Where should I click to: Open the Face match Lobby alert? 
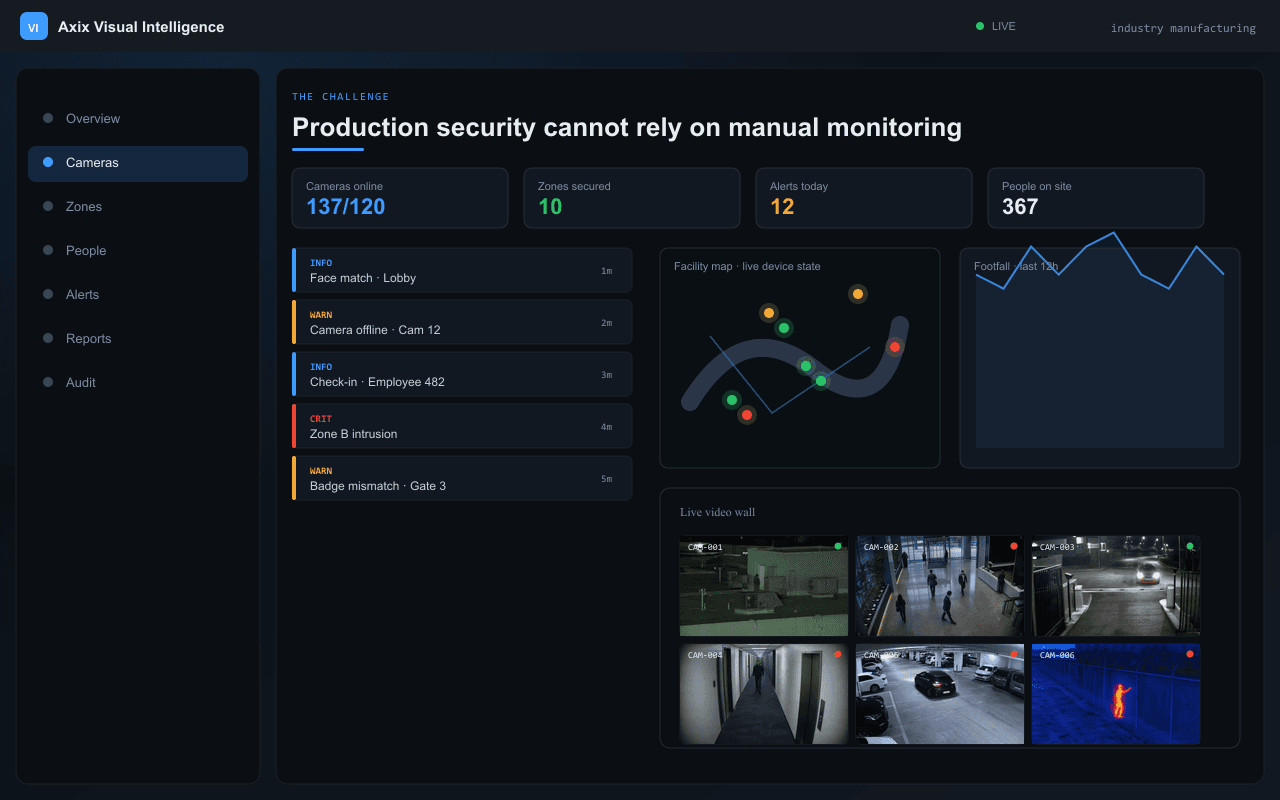462,270
